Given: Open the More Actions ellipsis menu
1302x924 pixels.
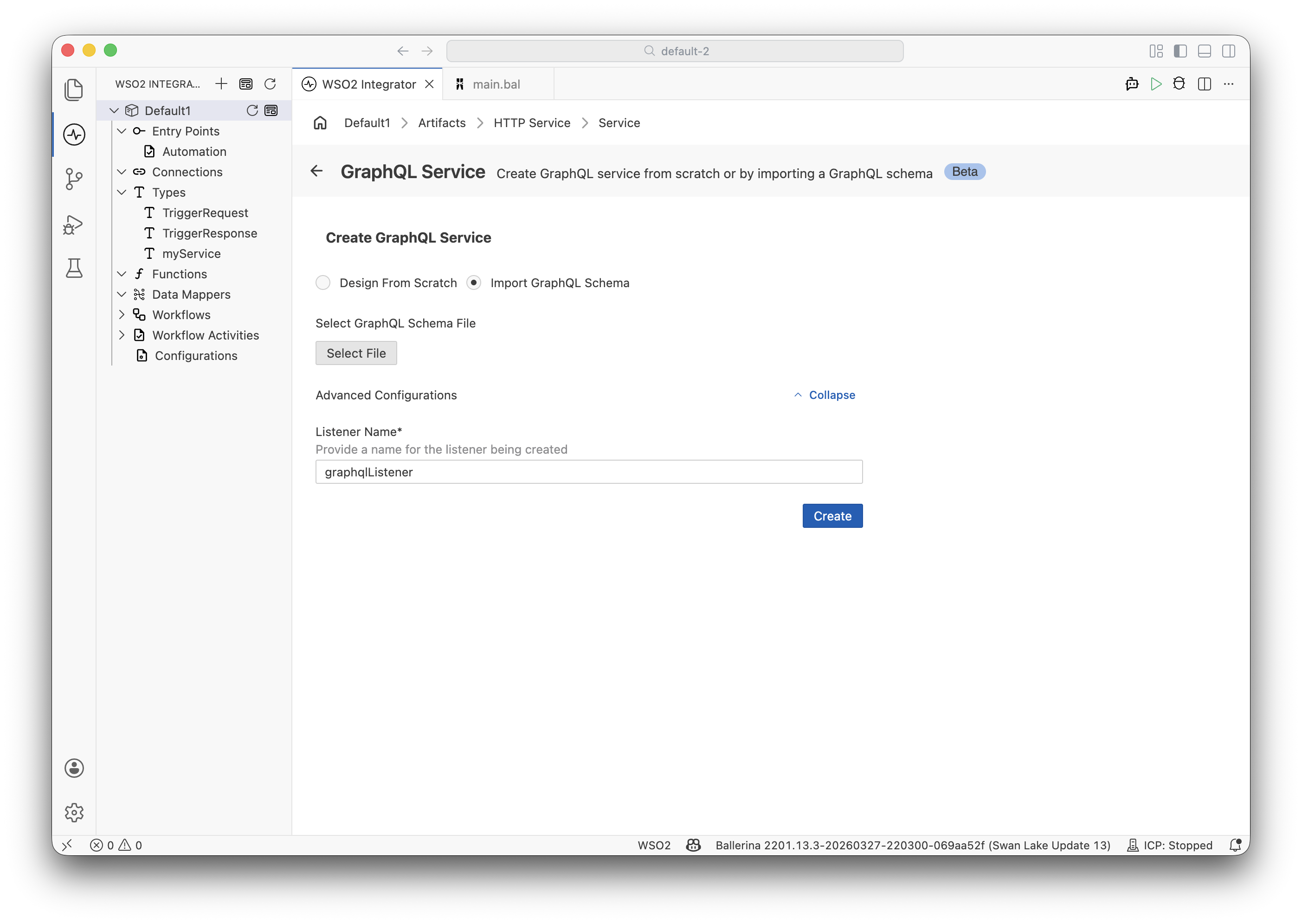Looking at the screenshot, I should (1229, 84).
